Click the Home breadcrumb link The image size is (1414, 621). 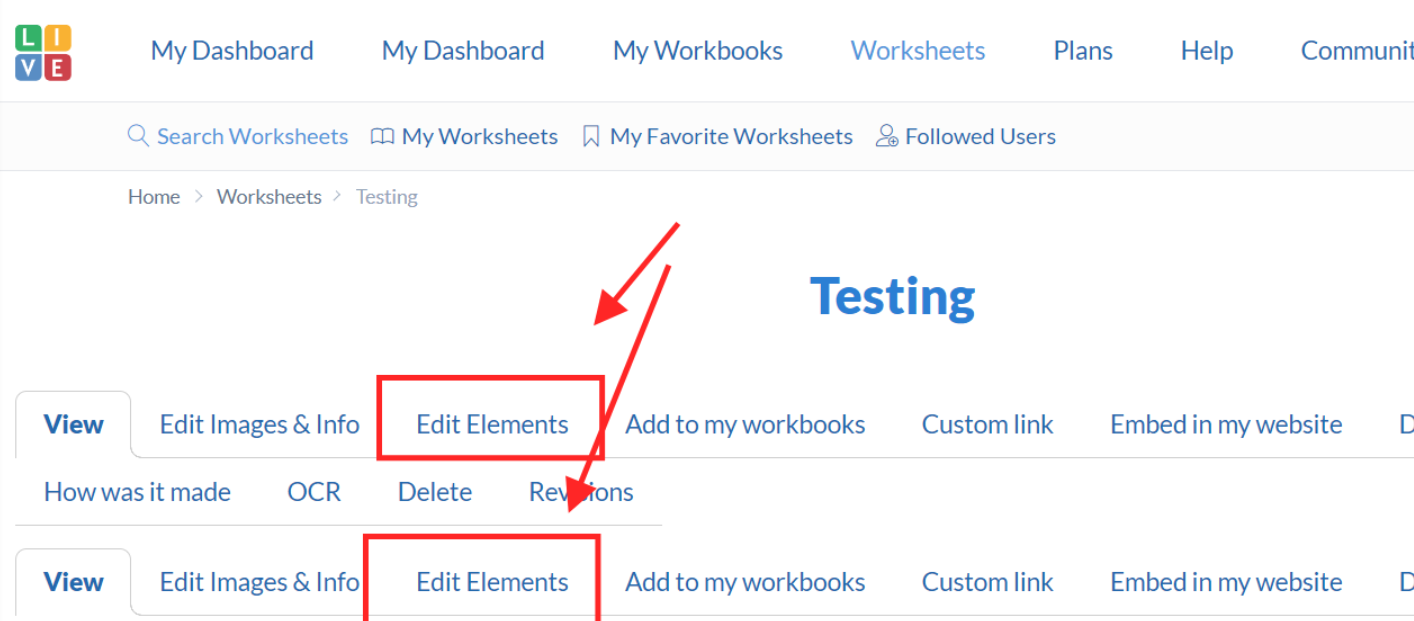pos(154,197)
